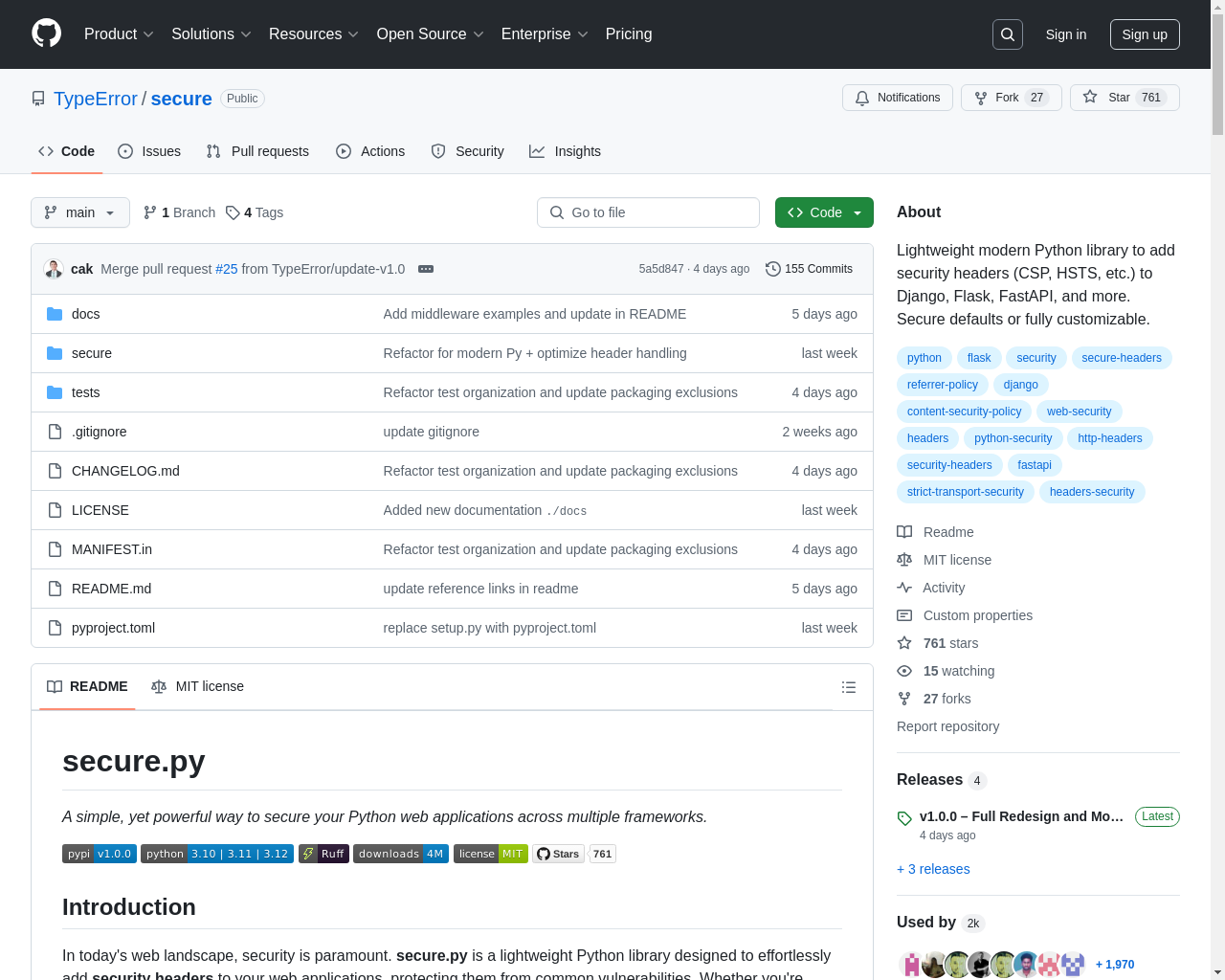
Task: Expand the Open Source menu
Action: pyautogui.click(x=431, y=34)
